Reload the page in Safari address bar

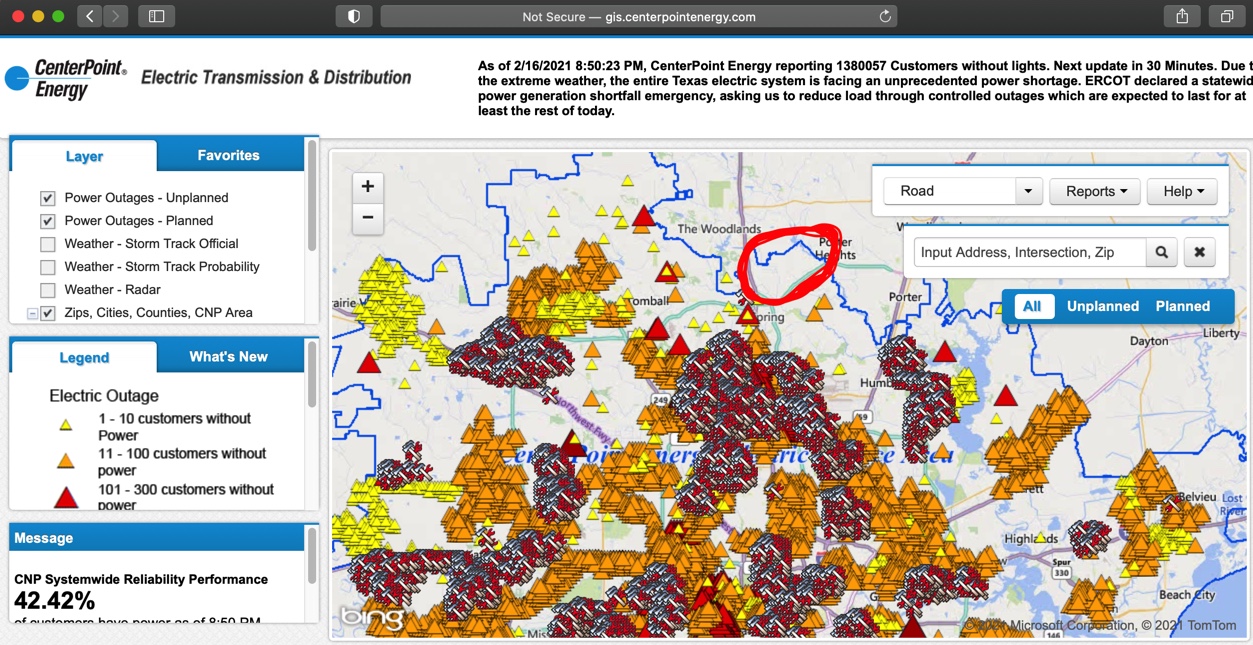click(x=884, y=17)
